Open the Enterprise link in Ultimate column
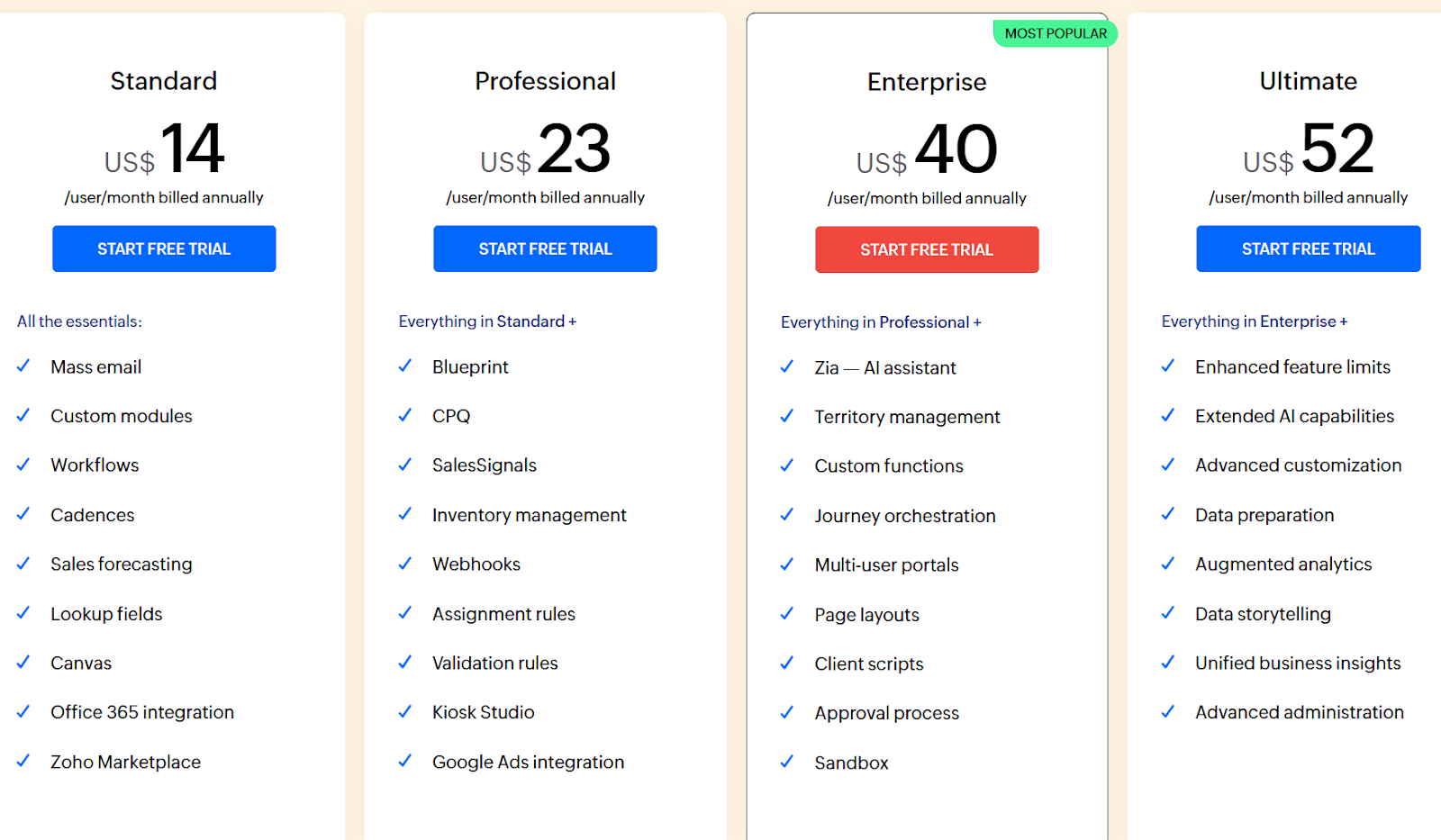Viewport: 1441px width, 840px height. point(1298,321)
